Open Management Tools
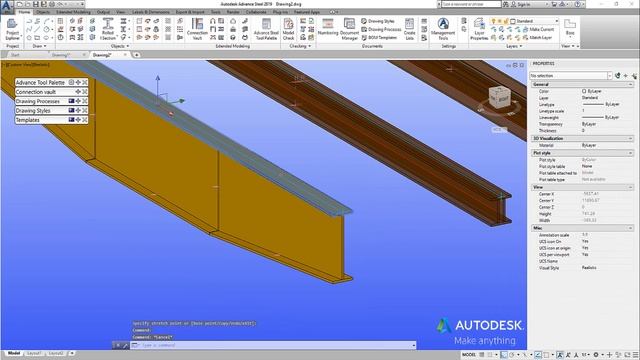This screenshot has width=640, height=360. click(443, 29)
